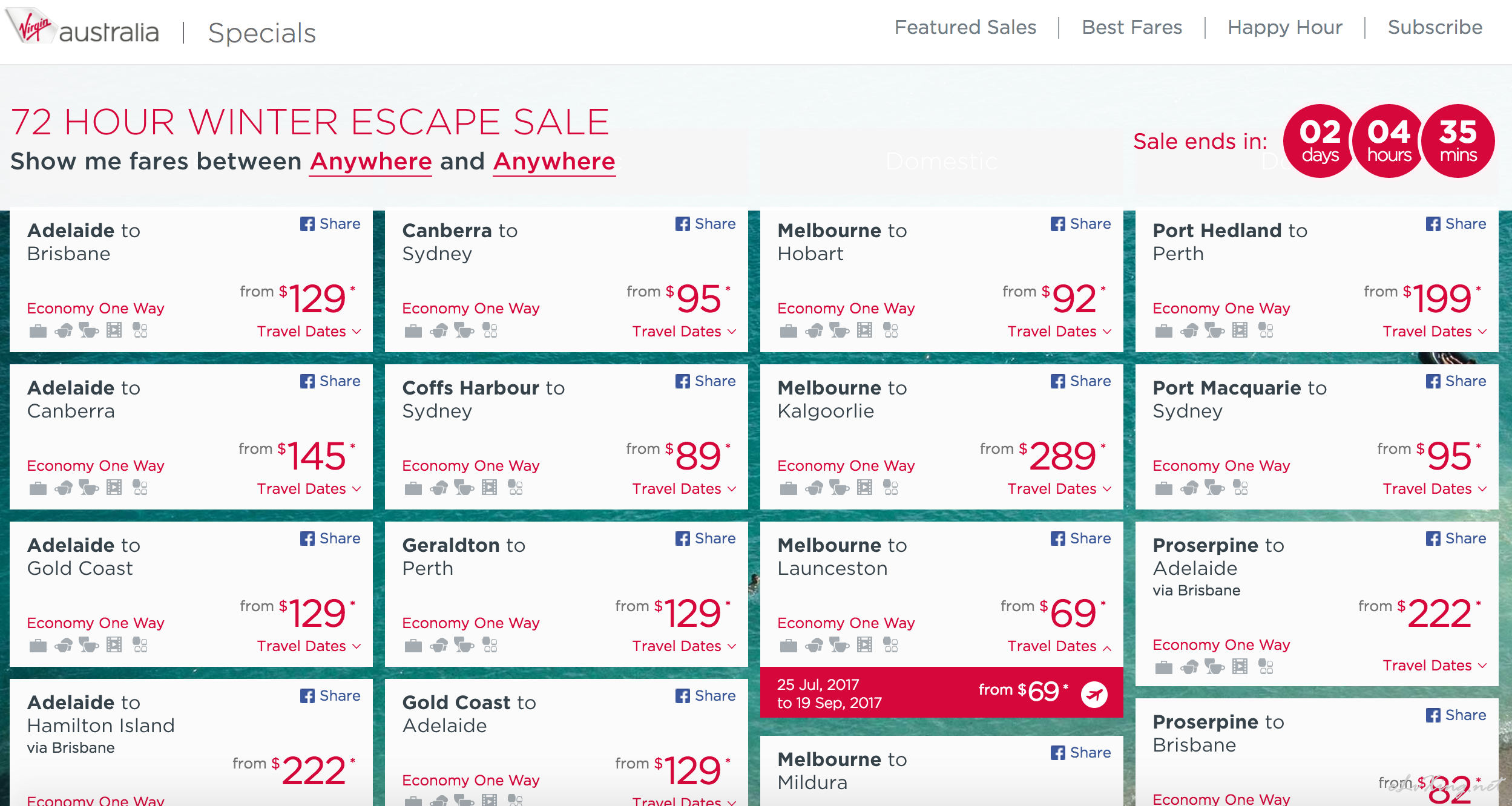The image size is (1512, 806).
Task: Expand Travel Dates for Port Macquarie to Sydney
Action: (1435, 488)
